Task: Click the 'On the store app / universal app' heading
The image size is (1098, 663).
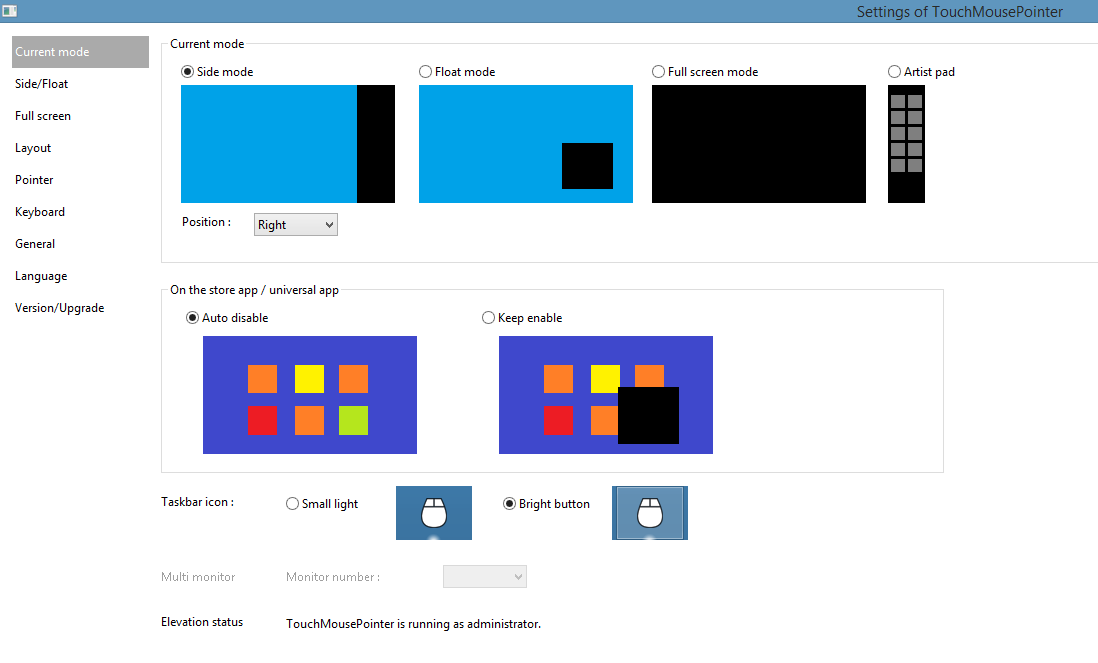Action: [x=254, y=290]
